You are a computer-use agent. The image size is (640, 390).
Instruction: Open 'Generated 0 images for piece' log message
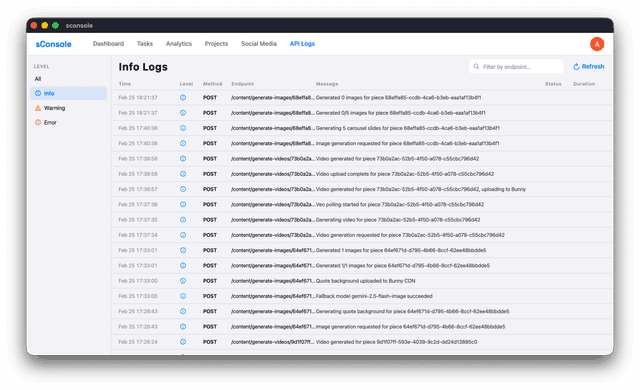click(398, 98)
